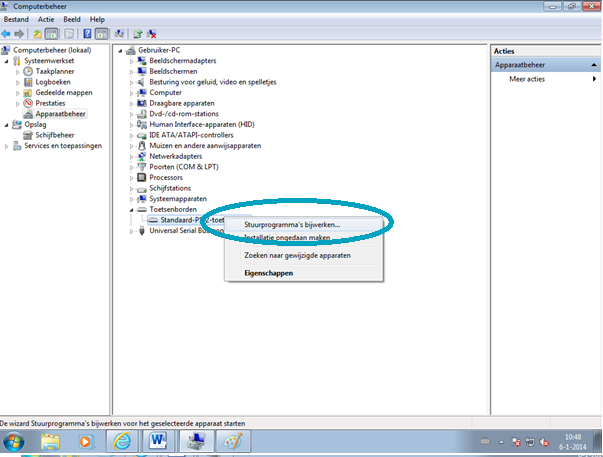Toggle the show/hide action pane toolbar icon
603x457 pixels.
click(x=102, y=34)
